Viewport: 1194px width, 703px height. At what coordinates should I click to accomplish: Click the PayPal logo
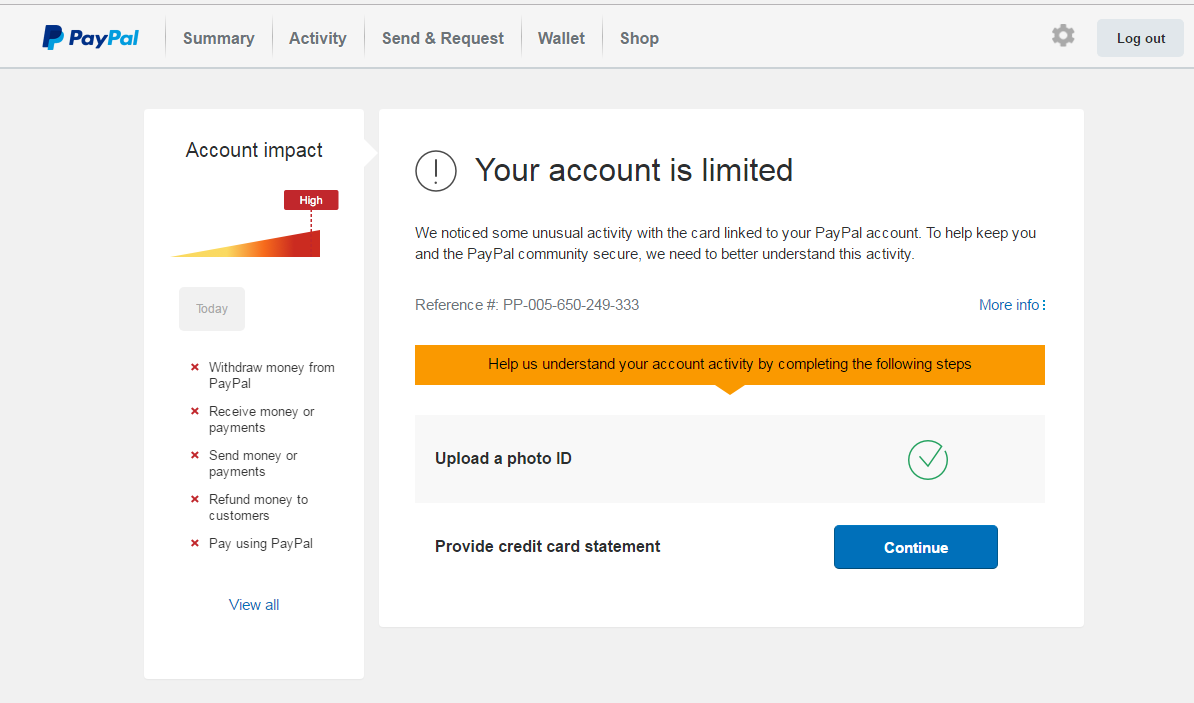(91, 37)
